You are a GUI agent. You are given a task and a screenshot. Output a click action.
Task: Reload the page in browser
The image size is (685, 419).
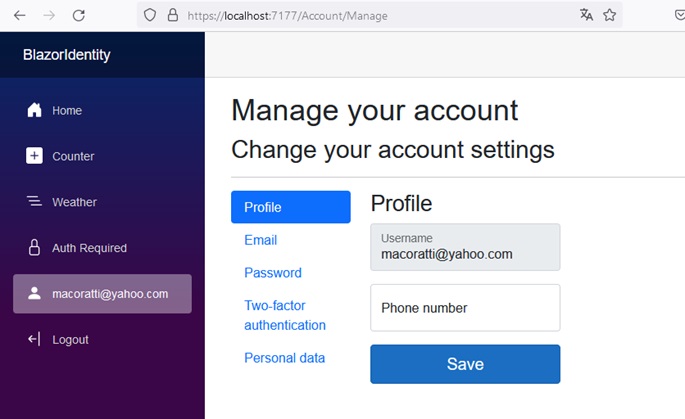(x=79, y=16)
